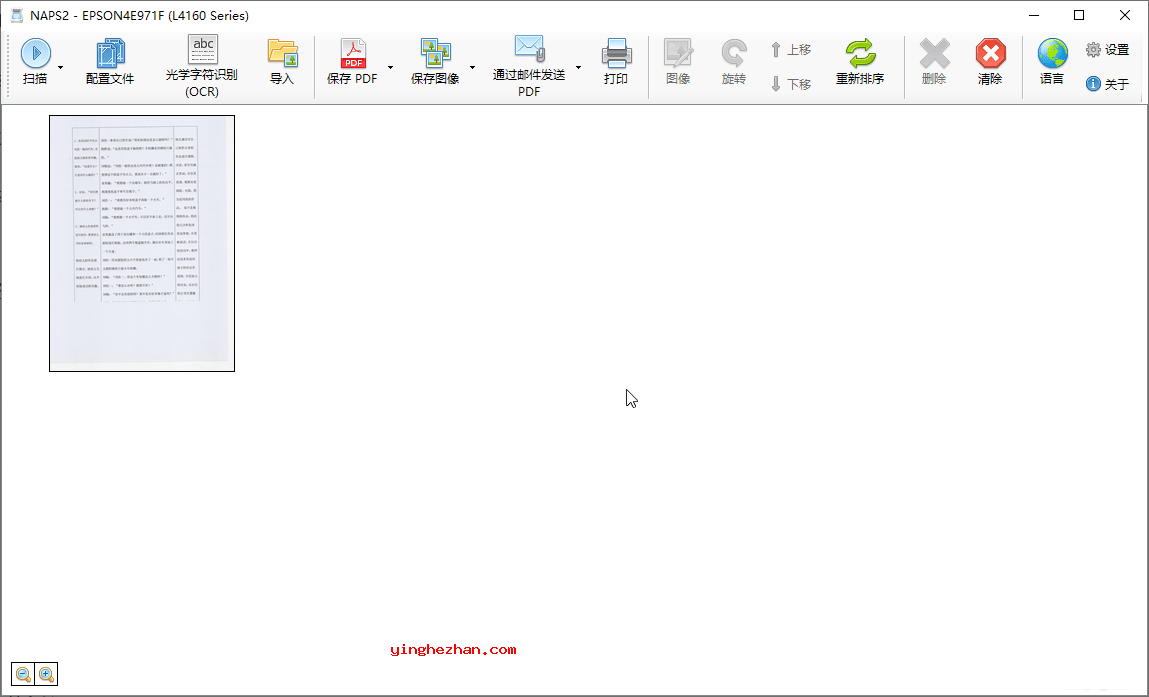Expand the Save Images dropdown arrow
This screenshot has height=697, width=1149.
point(472,68)
